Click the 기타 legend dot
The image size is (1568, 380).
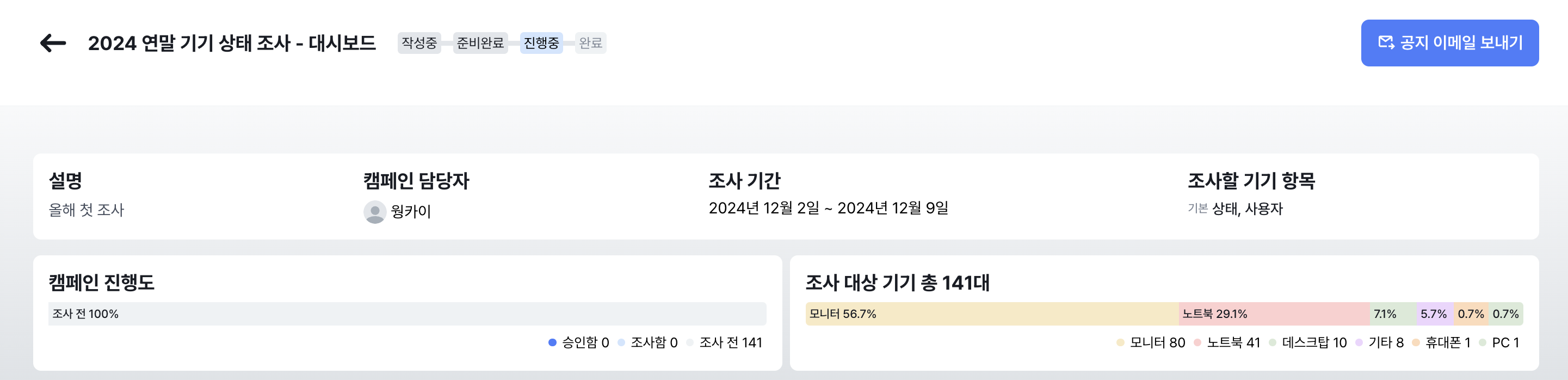(x=1359, y=343)
